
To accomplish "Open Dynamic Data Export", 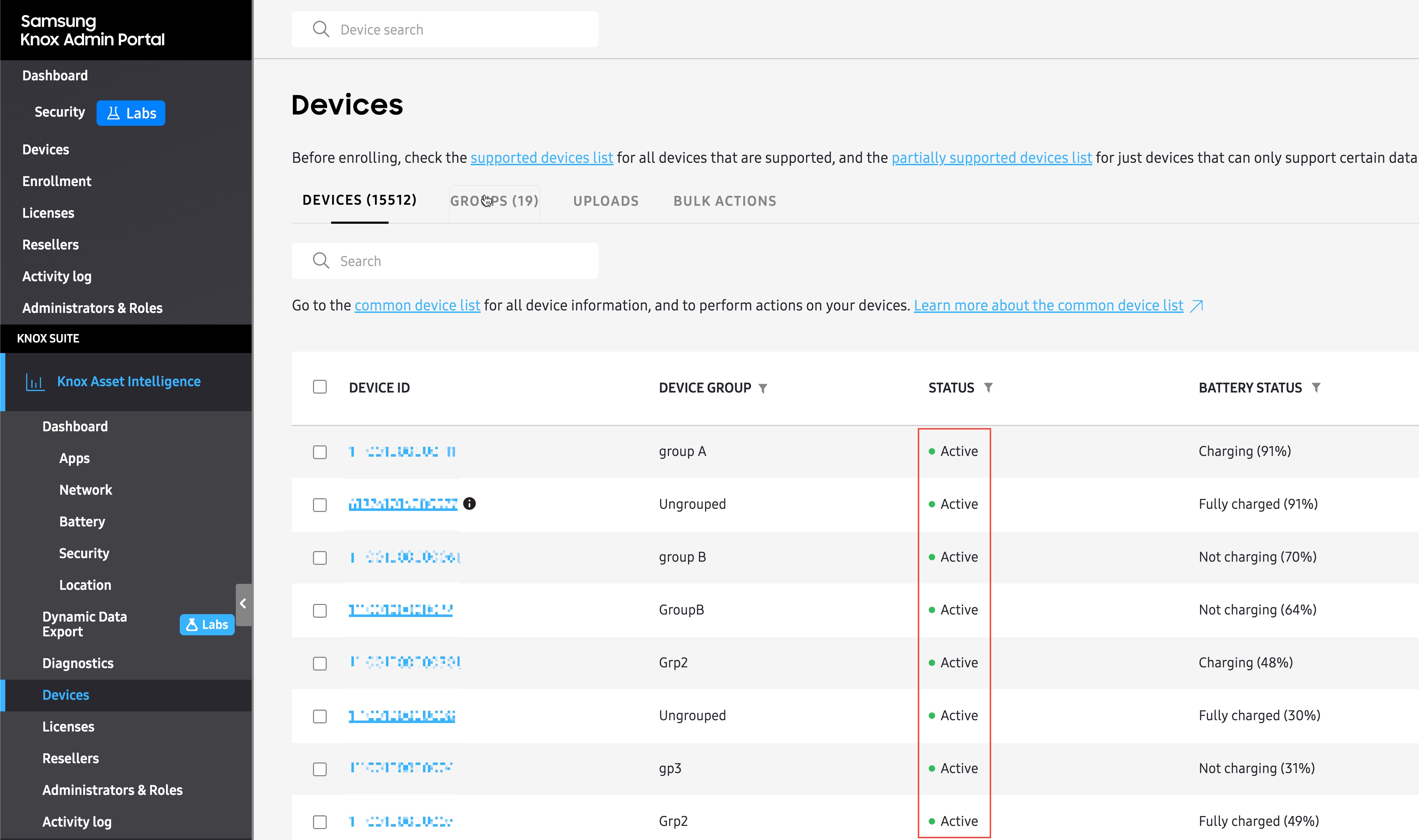I will (84, 624).
